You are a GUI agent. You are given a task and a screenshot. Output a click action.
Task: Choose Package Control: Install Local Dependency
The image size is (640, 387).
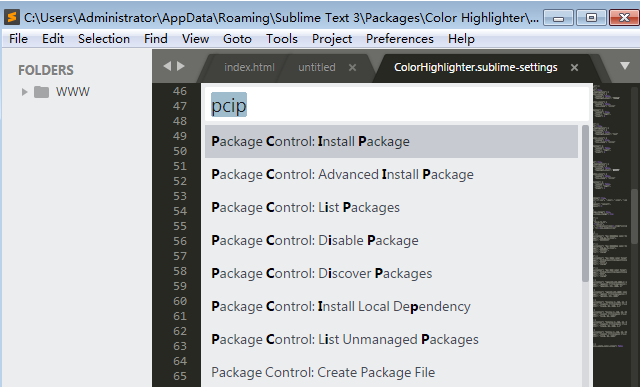(391, 307)
